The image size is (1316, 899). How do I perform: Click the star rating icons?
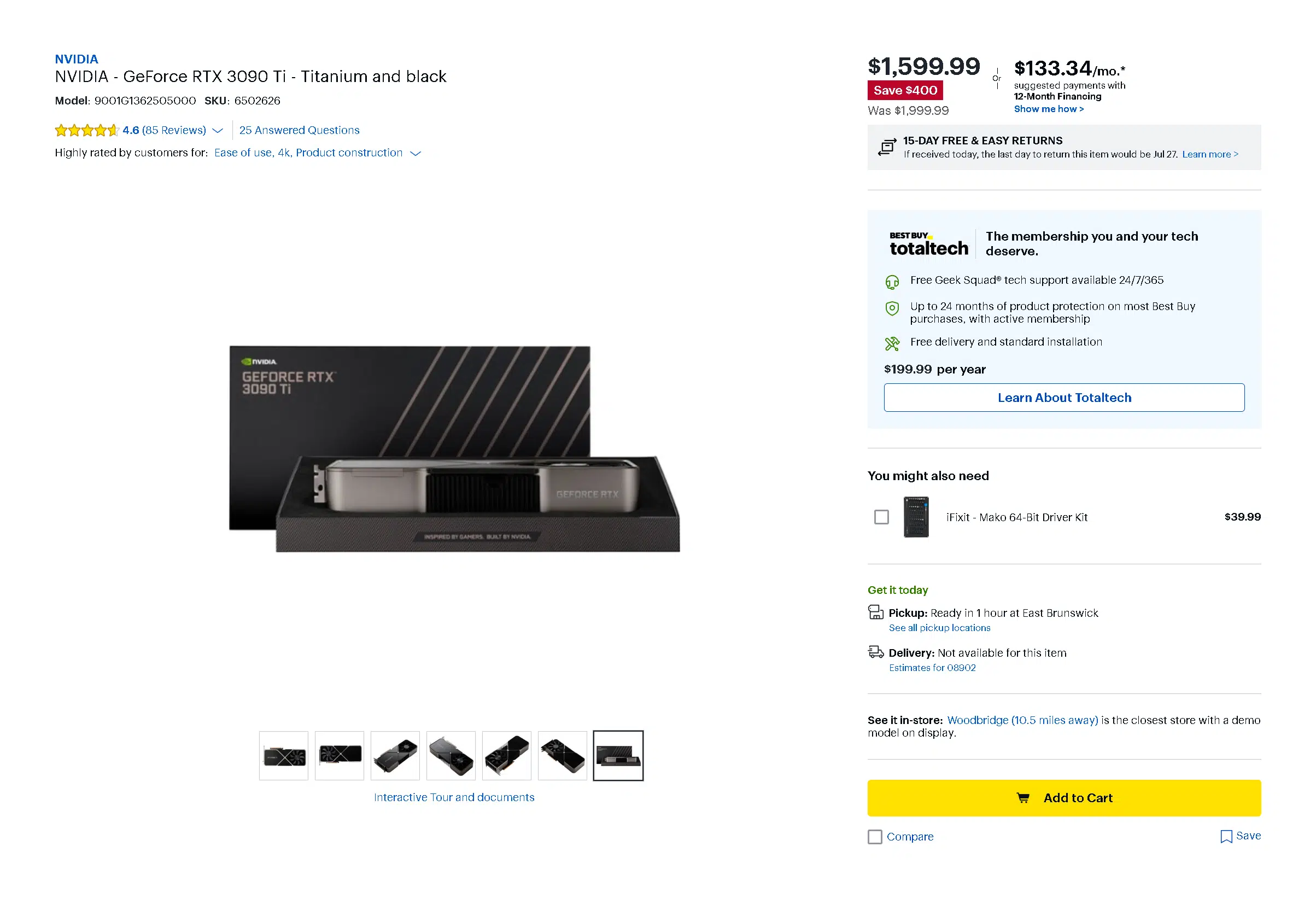pos(86,130)
